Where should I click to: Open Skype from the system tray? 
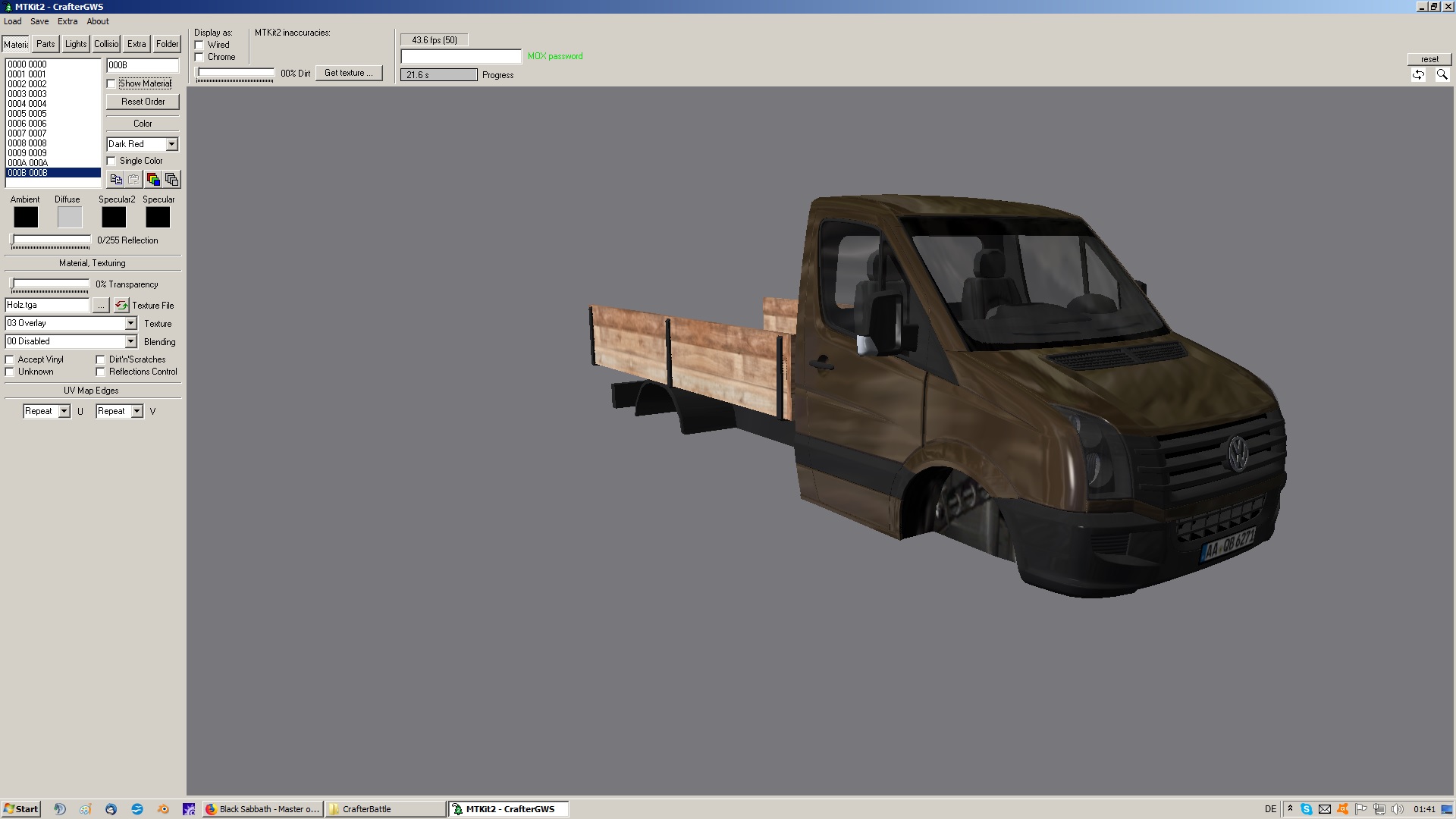[x=1306, y=809]
